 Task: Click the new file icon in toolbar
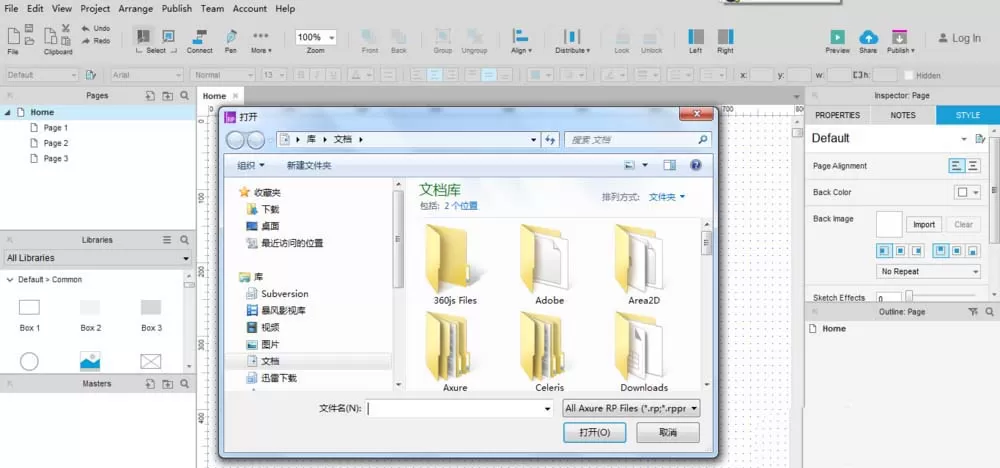(13, 36)
